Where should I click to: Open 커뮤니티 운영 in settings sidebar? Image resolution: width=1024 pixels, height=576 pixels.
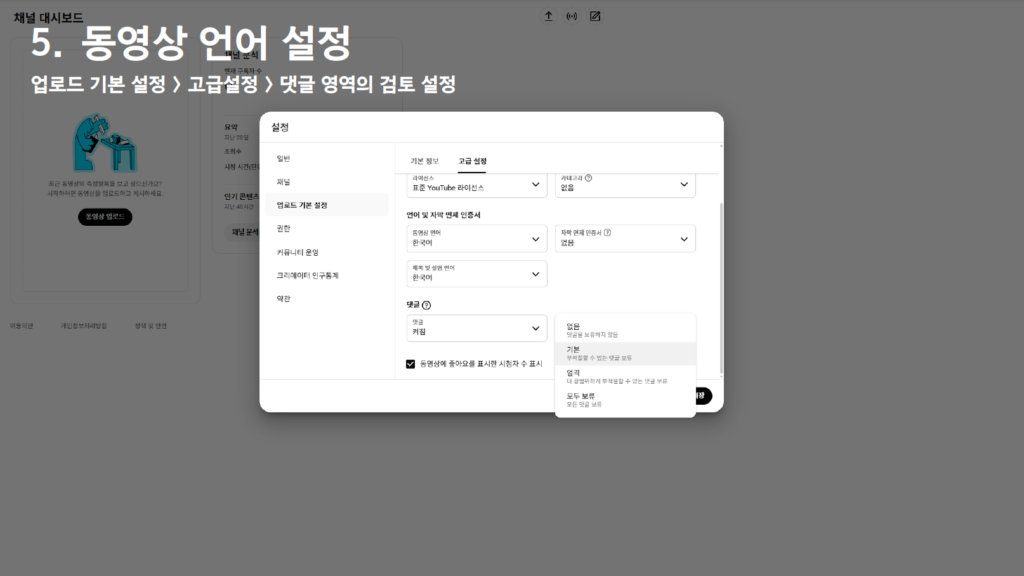[x=327, y=252]
